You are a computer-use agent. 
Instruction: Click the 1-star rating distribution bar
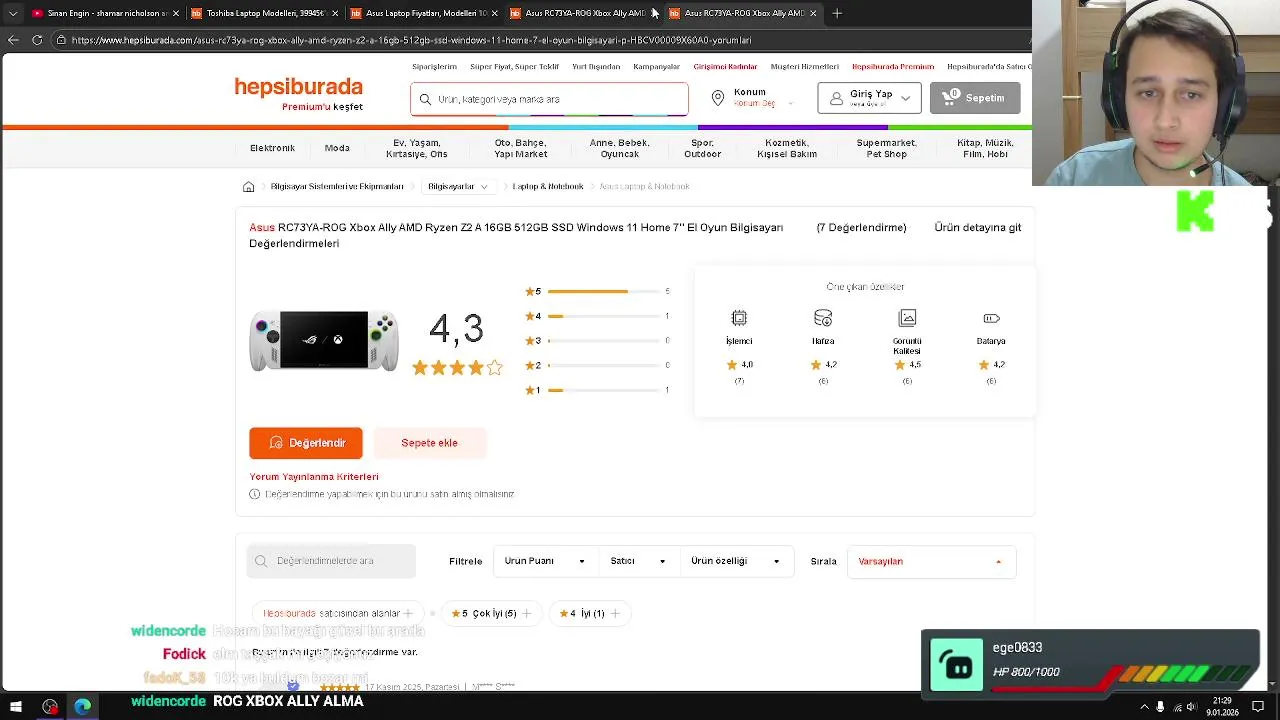pos(604,390)
